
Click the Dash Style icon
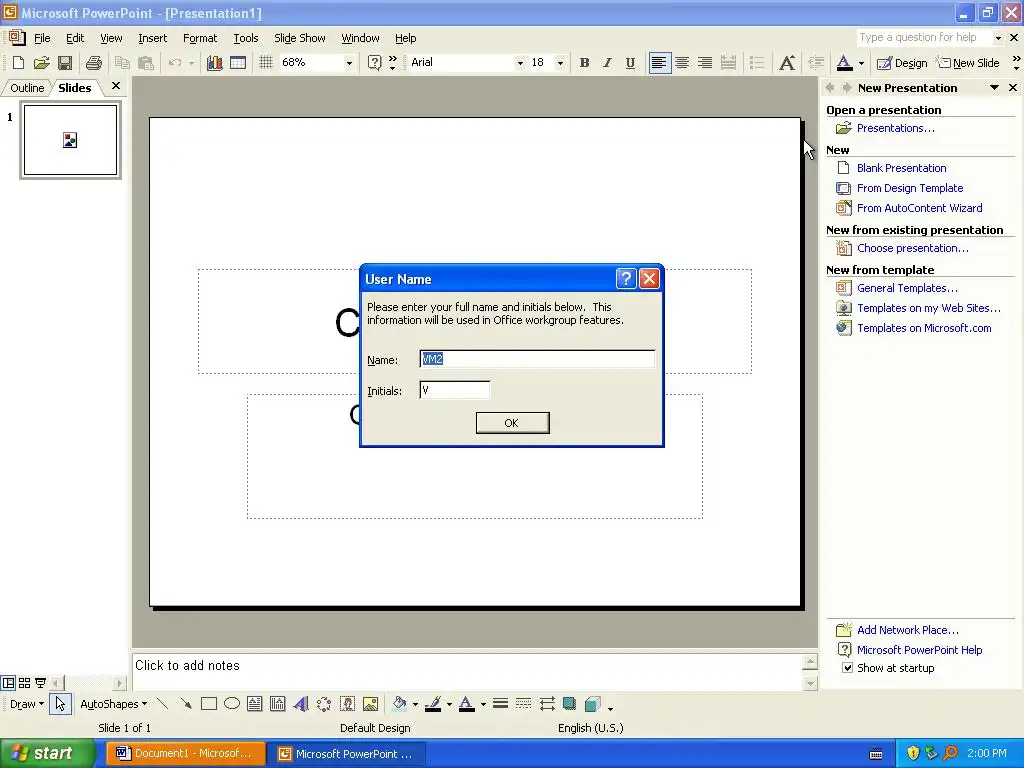523,704
